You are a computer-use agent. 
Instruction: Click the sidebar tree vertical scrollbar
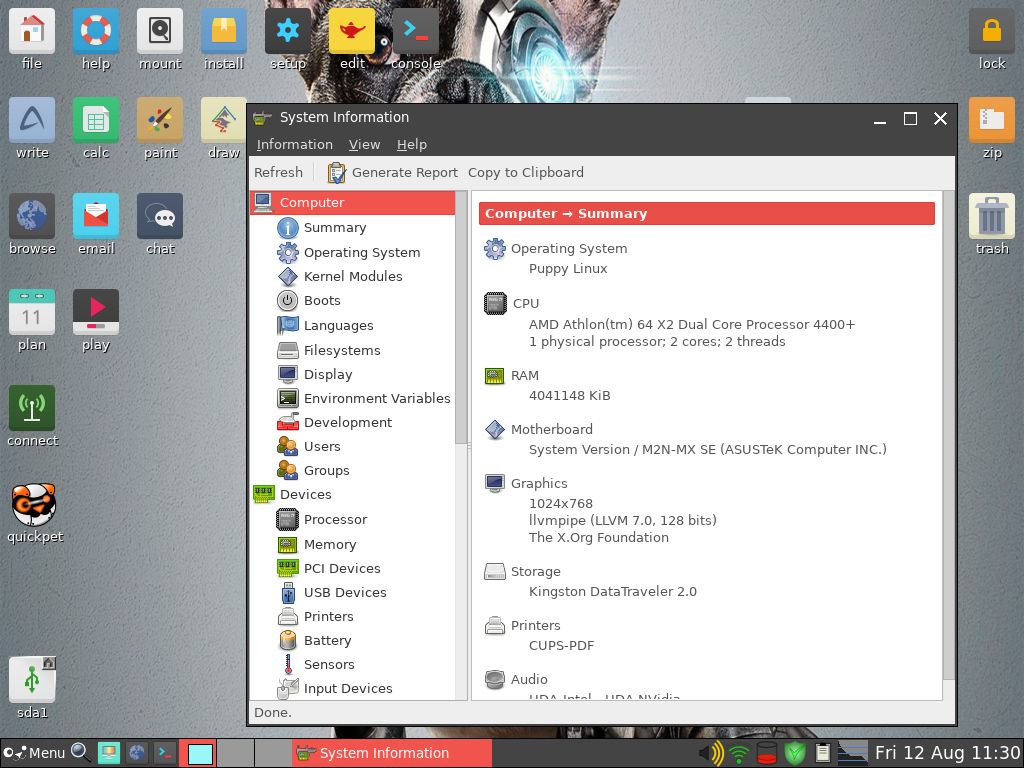tap(461, 317)
